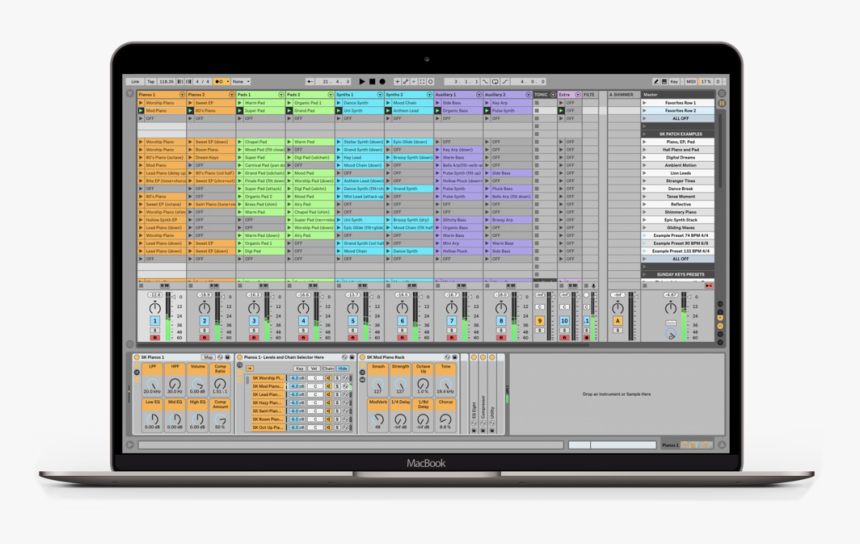Click the Pianos 1 track clip stop button
This screenshot has width=860, height=544.
[141, 286]
